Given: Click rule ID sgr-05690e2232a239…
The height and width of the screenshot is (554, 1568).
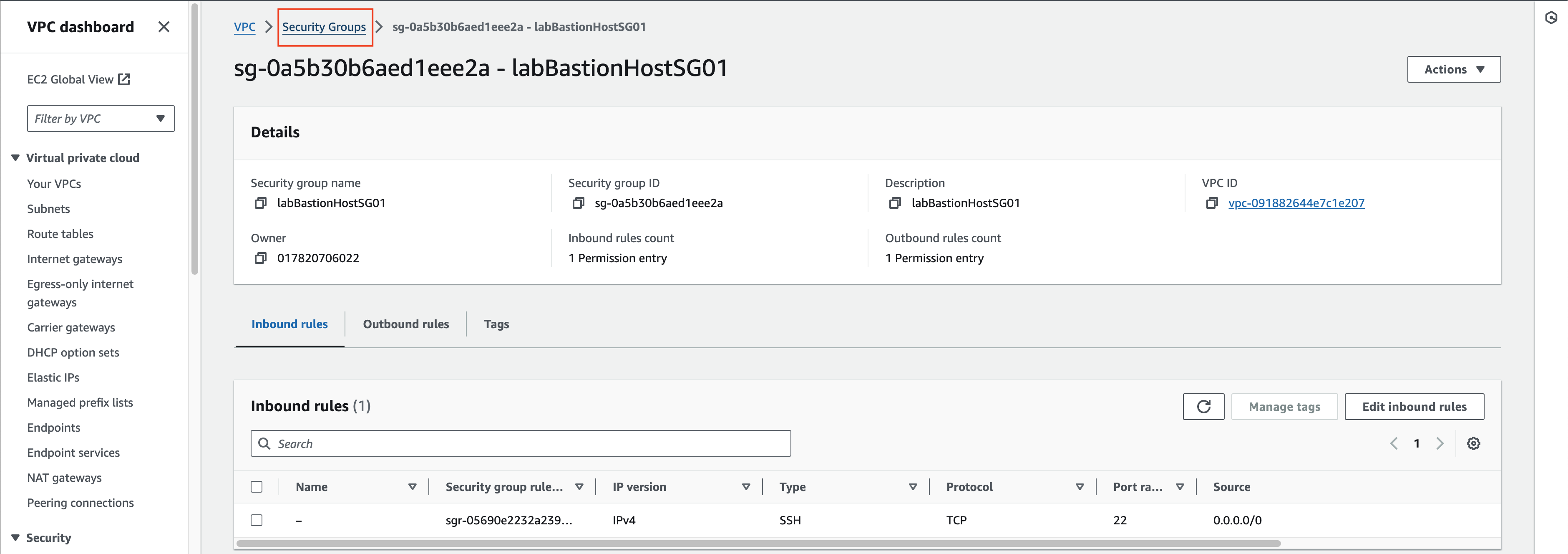Looking at the screenshot, I should tap(509, 520).
